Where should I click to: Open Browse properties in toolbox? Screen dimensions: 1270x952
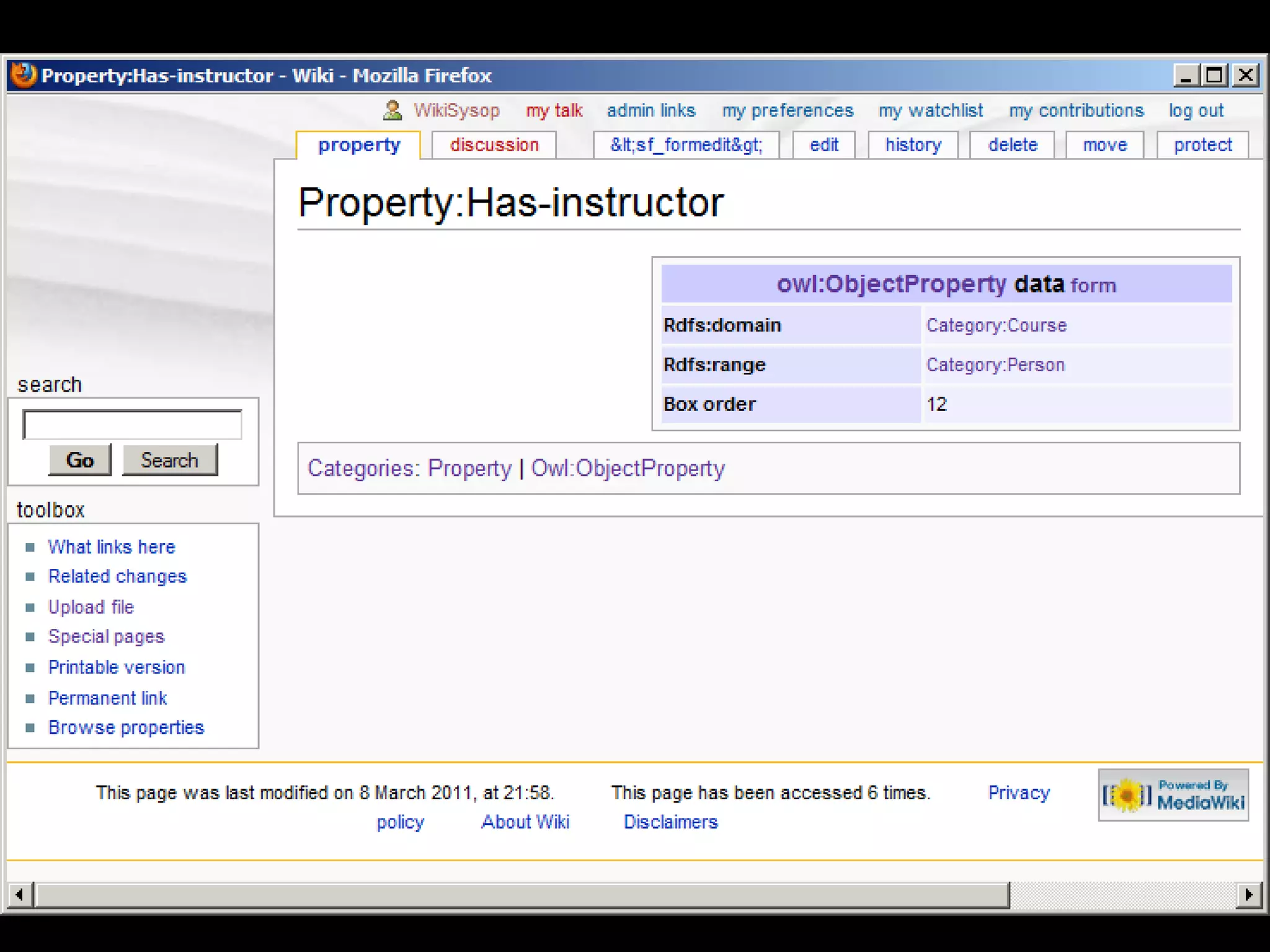(126, 727)
